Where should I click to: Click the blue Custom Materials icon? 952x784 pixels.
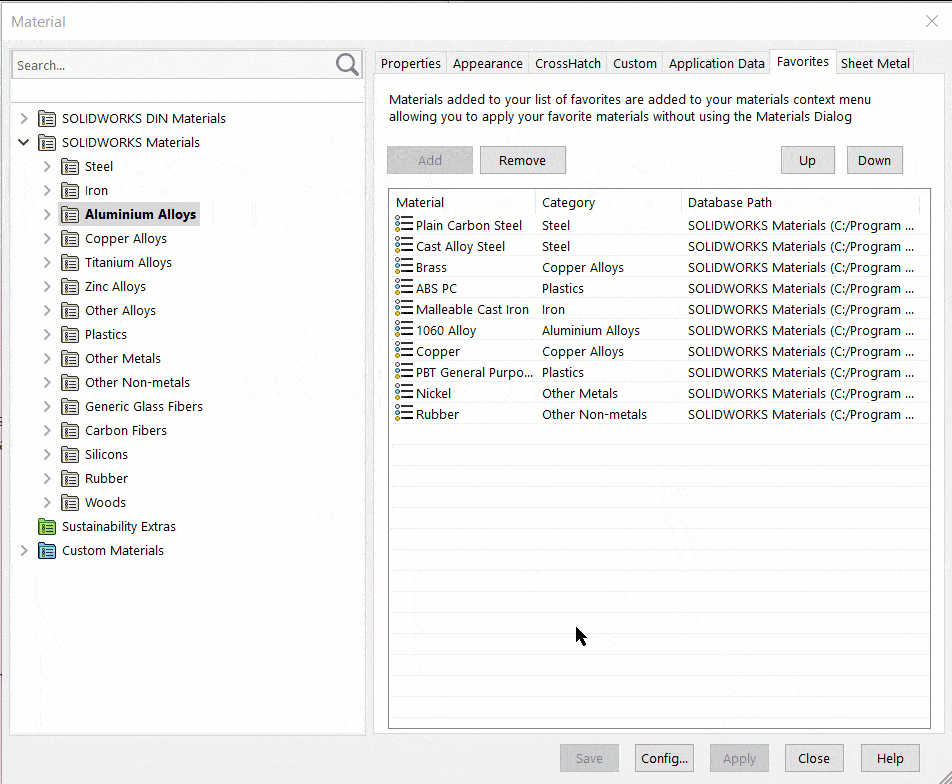pyautogui.click(x=47, y=551)
